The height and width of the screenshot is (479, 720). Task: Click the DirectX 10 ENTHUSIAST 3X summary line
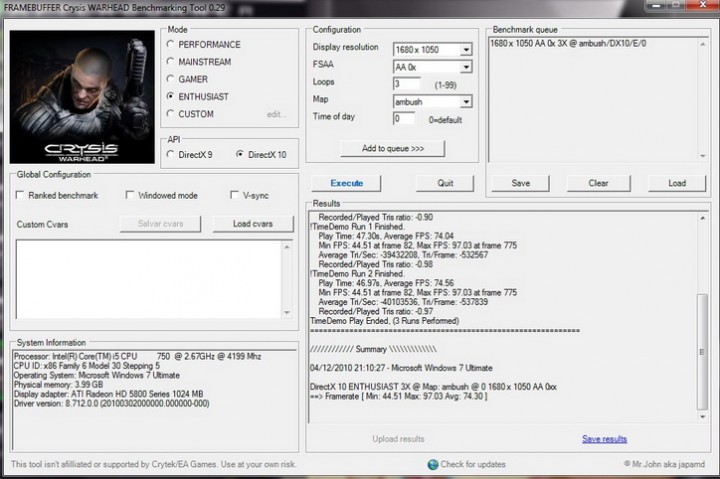pos(433,387)
